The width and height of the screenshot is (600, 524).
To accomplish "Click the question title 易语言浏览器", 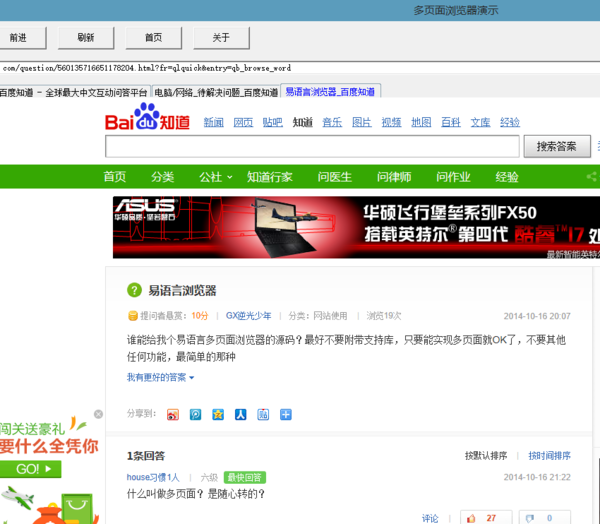I will [183, 291].
